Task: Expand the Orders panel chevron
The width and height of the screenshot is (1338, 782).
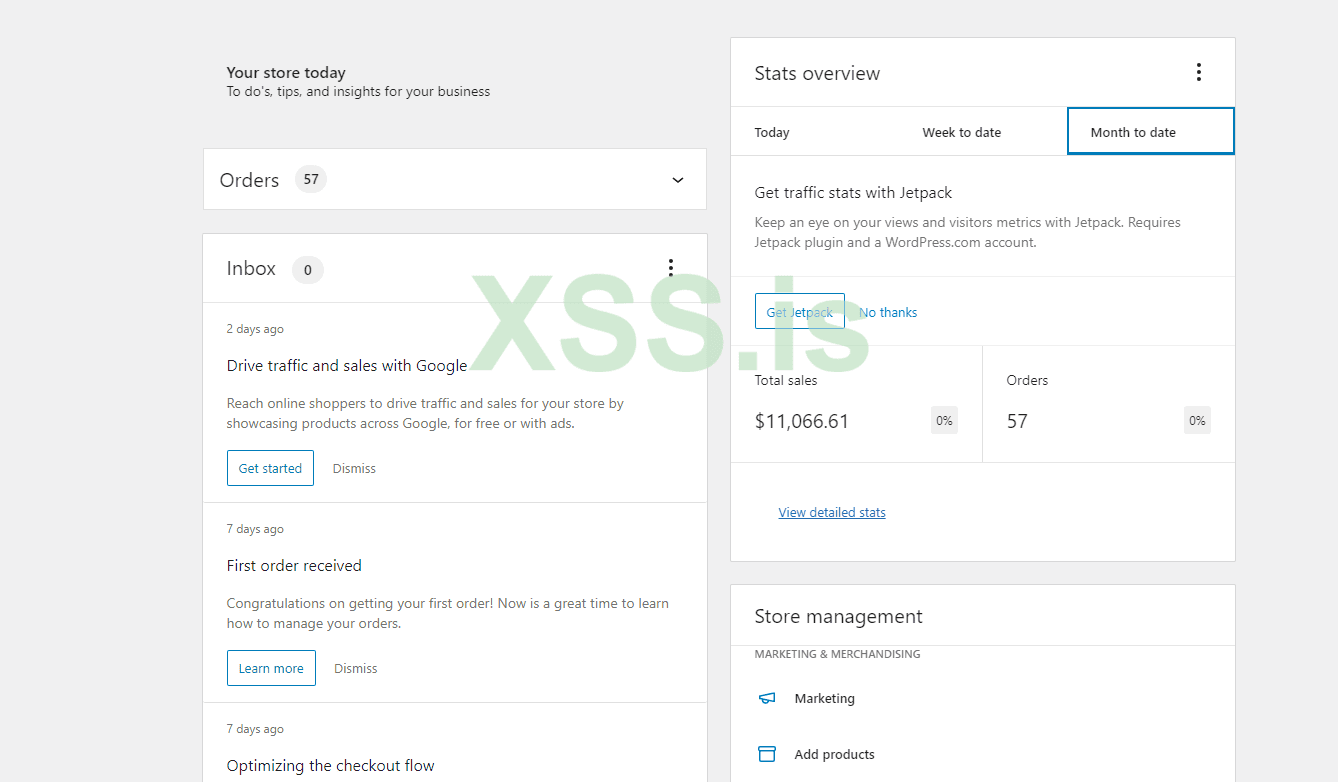Action: point(678,180)
